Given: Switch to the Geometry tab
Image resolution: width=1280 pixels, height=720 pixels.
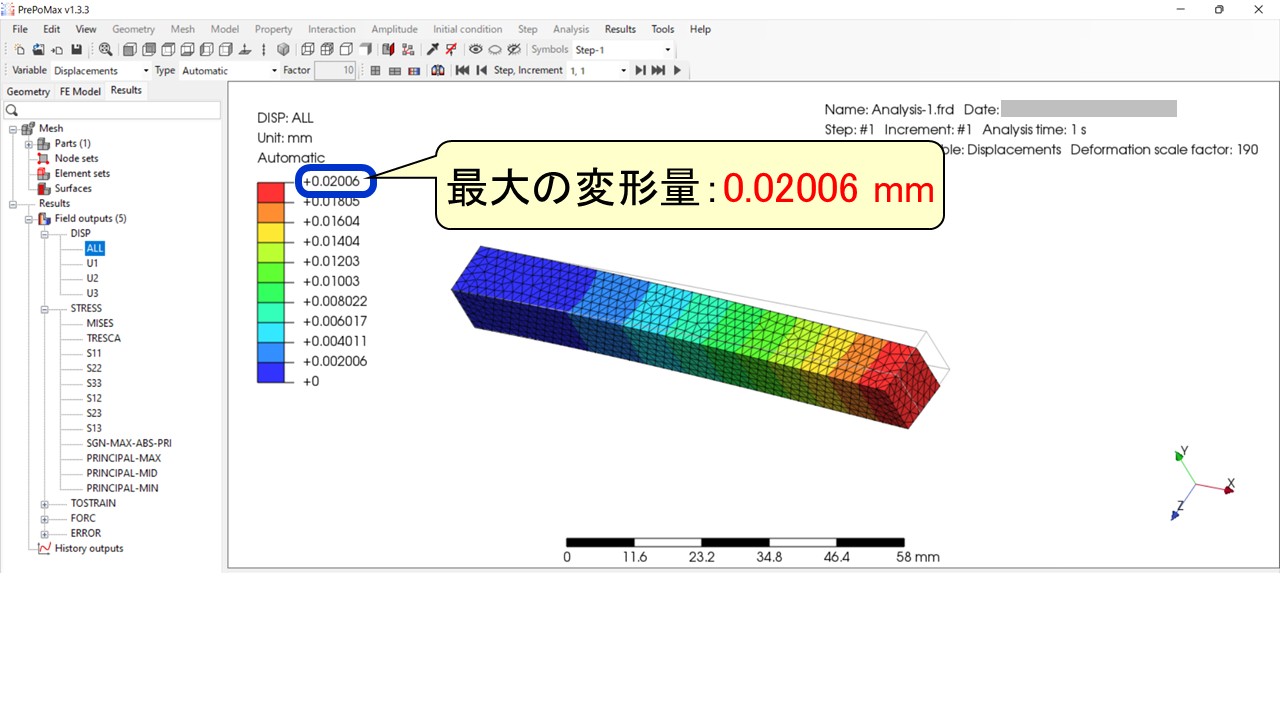Looking at the screenshot, I should (28, 91).
